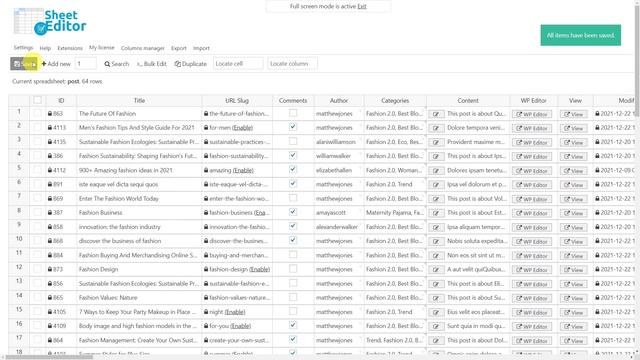Toggle the select-all rows header checkbox
The height and width of the screenshot is (360, 640).
(38, 100)
